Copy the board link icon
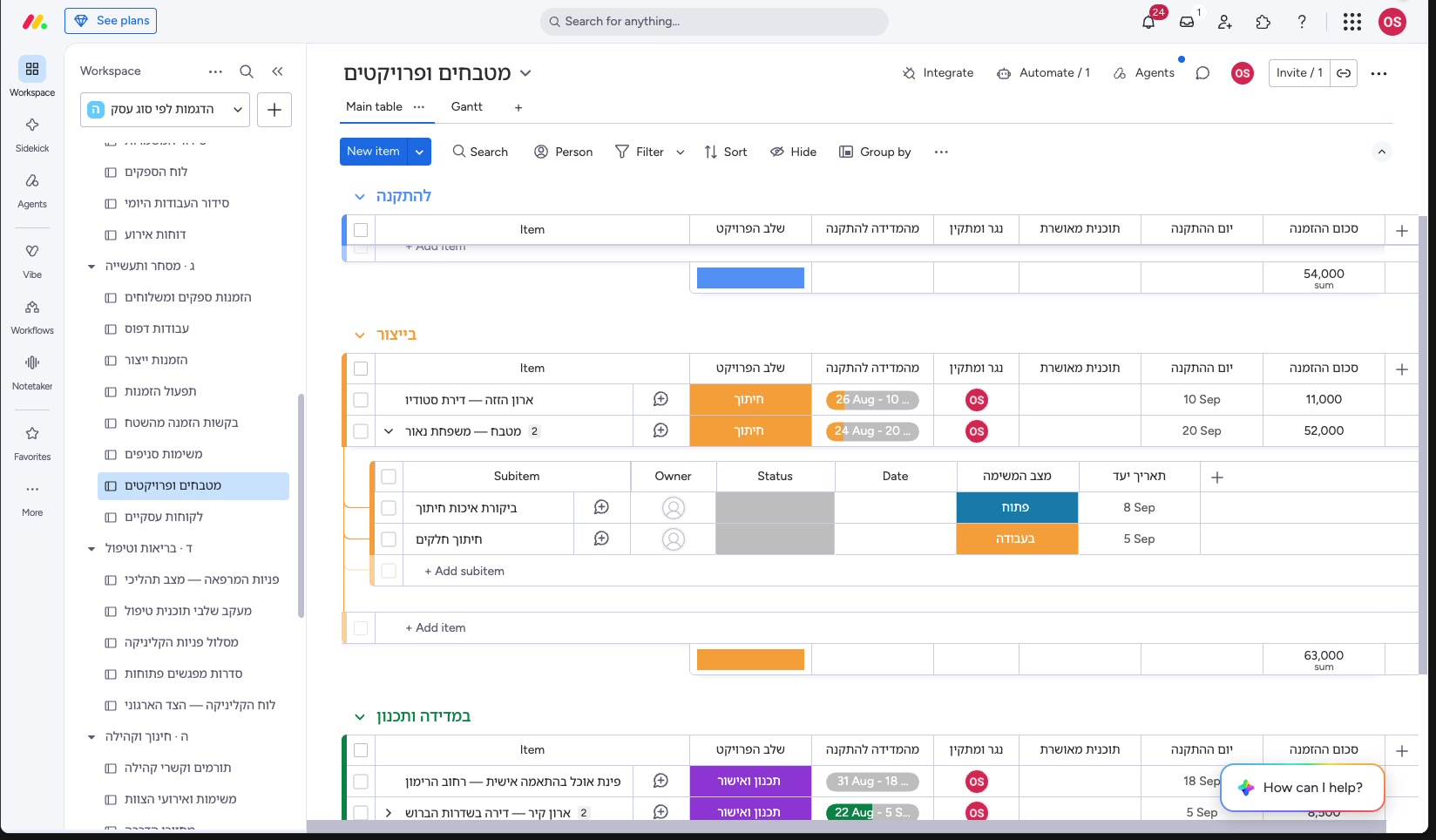The width and height of the screenshot is (1436, 840). [x=1344, y=73]
